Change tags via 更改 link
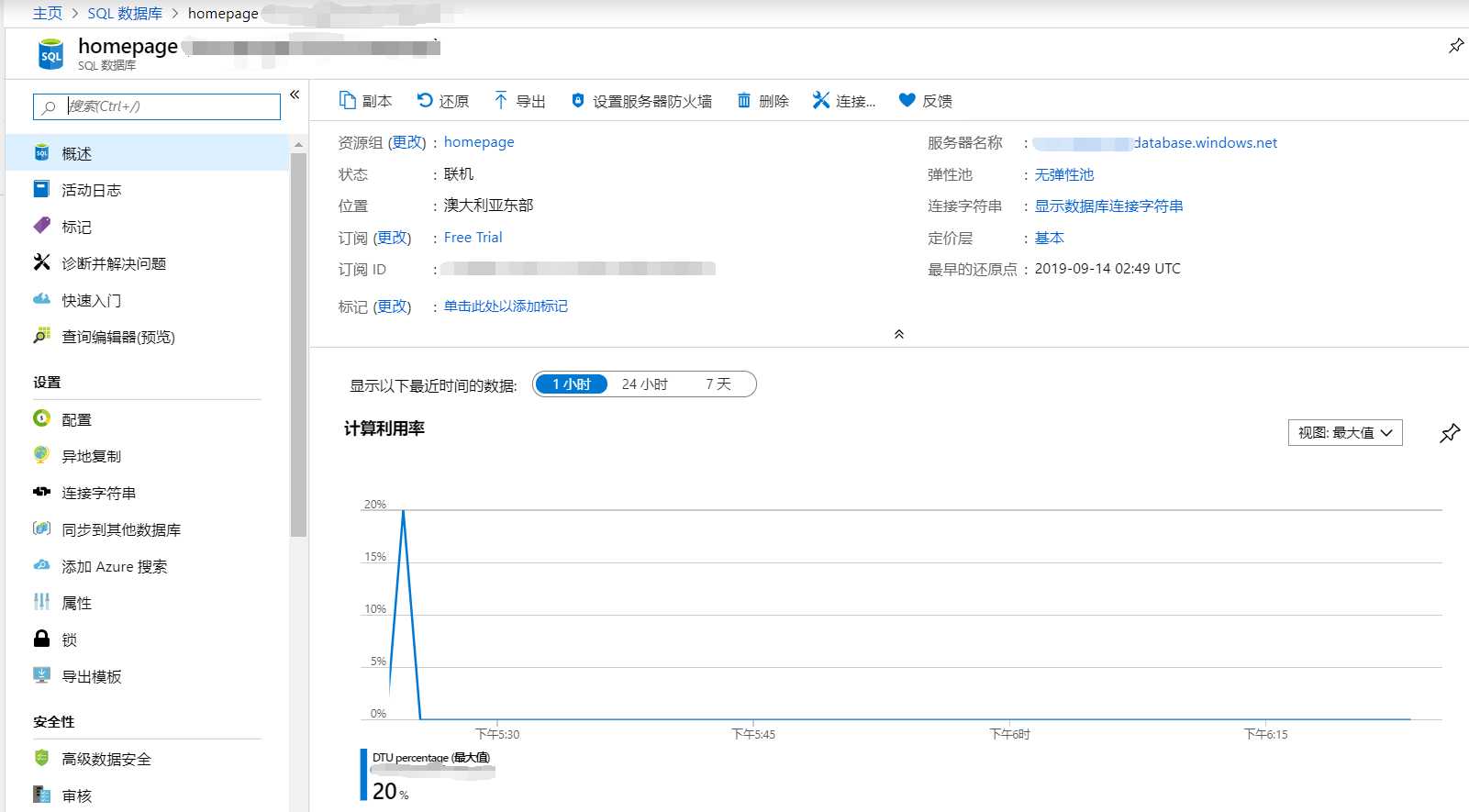1469x812 pixels. coord(393,306)
